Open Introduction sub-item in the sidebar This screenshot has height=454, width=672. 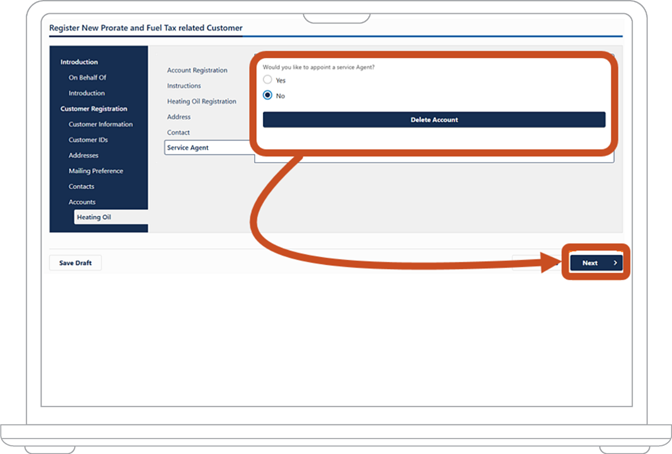click(87, 93)
